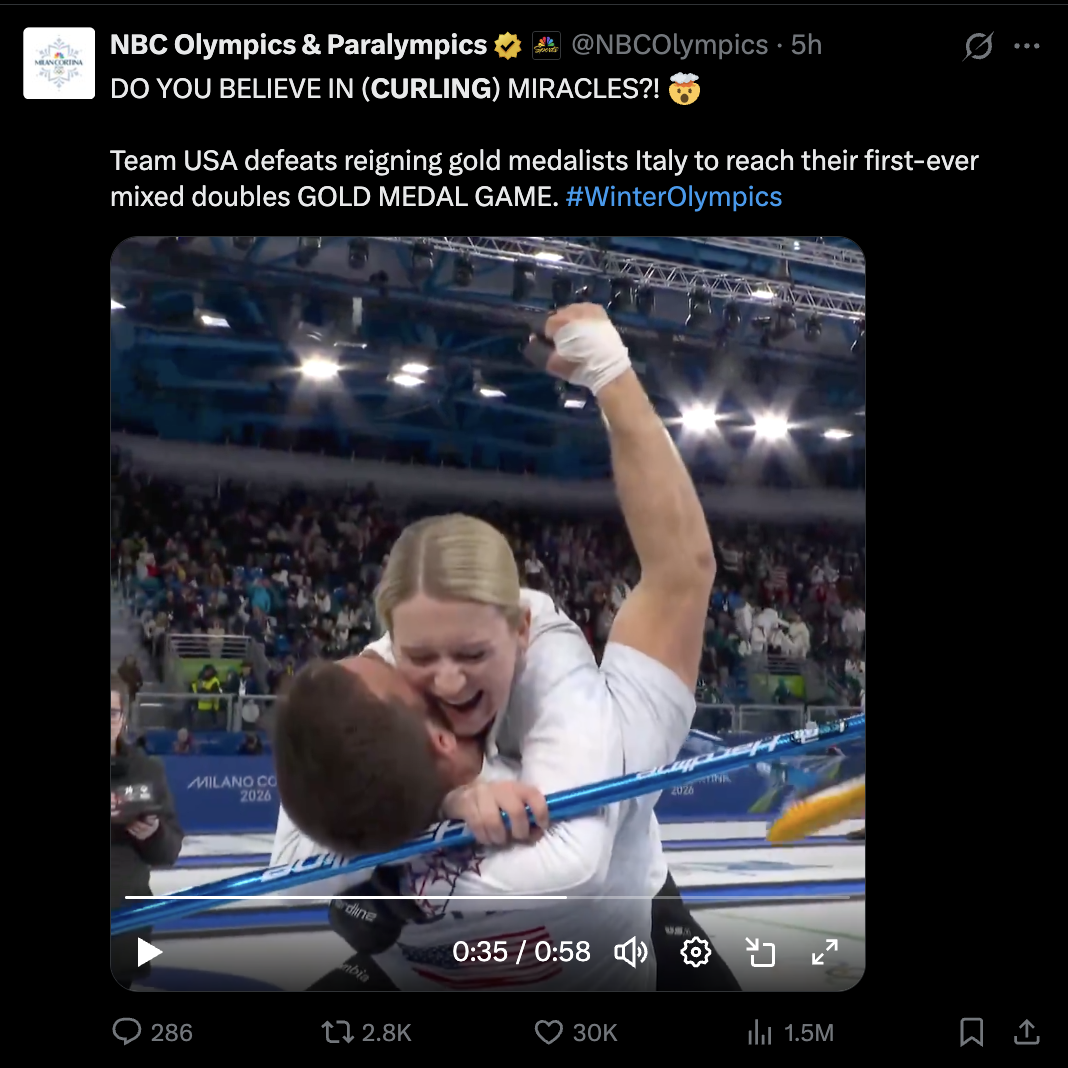Play the curling video

coord(150,951)
